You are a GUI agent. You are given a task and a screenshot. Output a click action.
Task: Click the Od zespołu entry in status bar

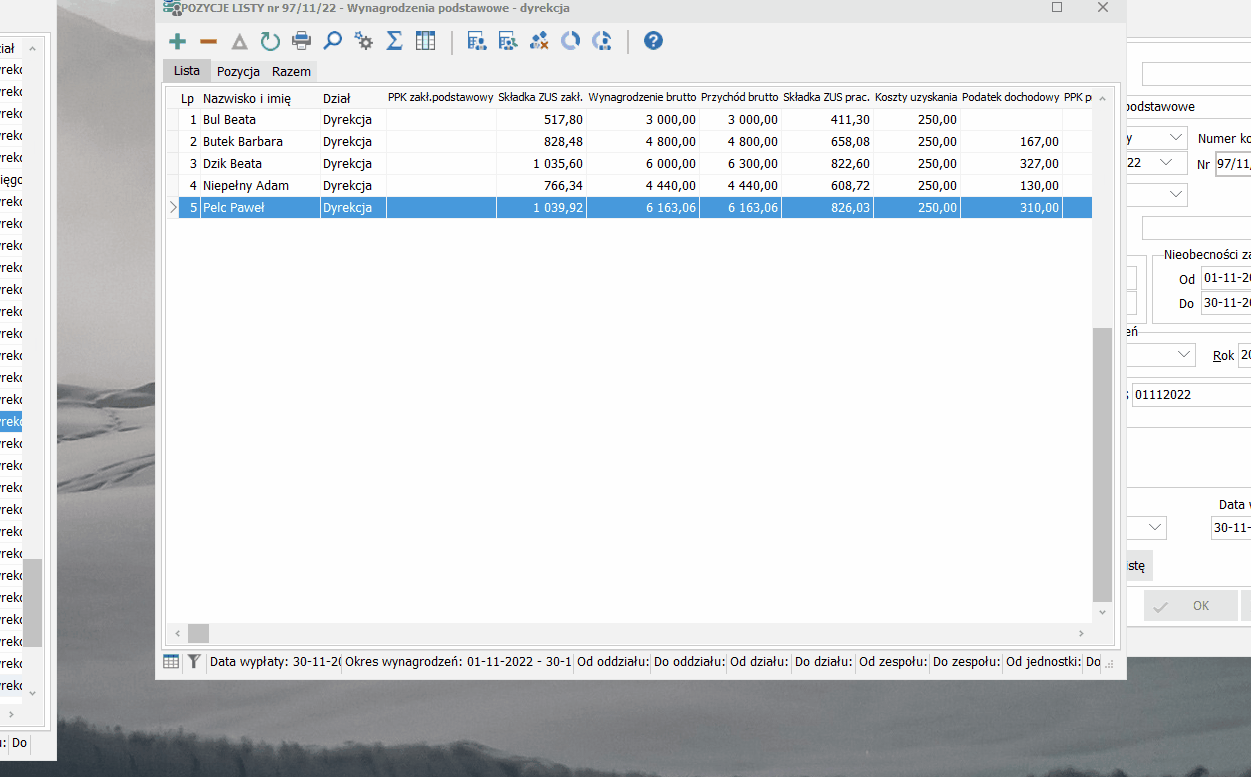(x=893, y=662)
